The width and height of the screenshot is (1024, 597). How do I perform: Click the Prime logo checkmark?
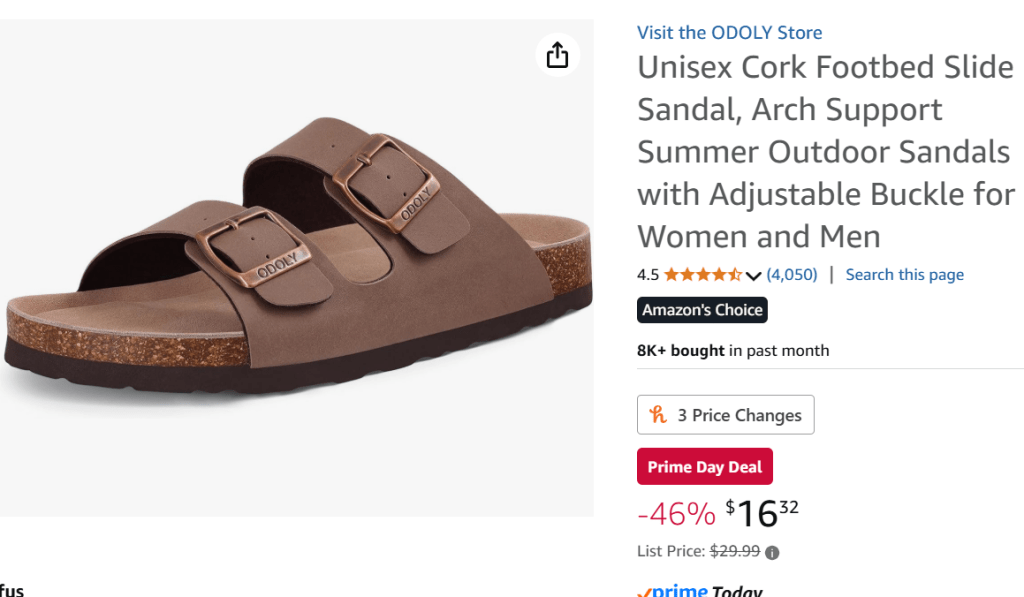point(645,592)
